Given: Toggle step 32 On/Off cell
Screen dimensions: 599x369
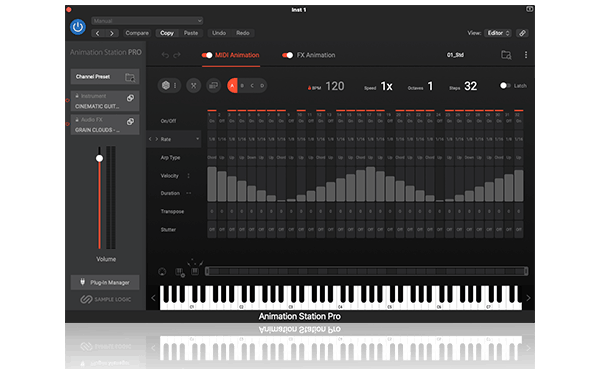Looking at the screenshot, I should pos(519,121).
